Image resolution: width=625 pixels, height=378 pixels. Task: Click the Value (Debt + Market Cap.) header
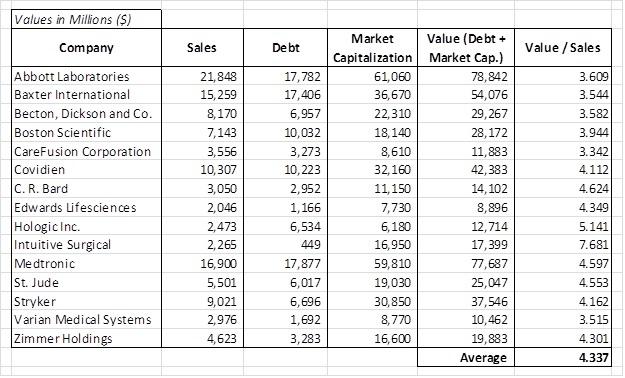(x=466, y=47)
